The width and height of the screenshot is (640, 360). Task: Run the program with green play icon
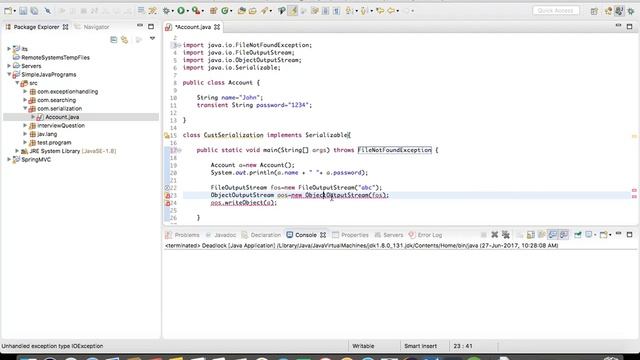click(x=181, y=11)
